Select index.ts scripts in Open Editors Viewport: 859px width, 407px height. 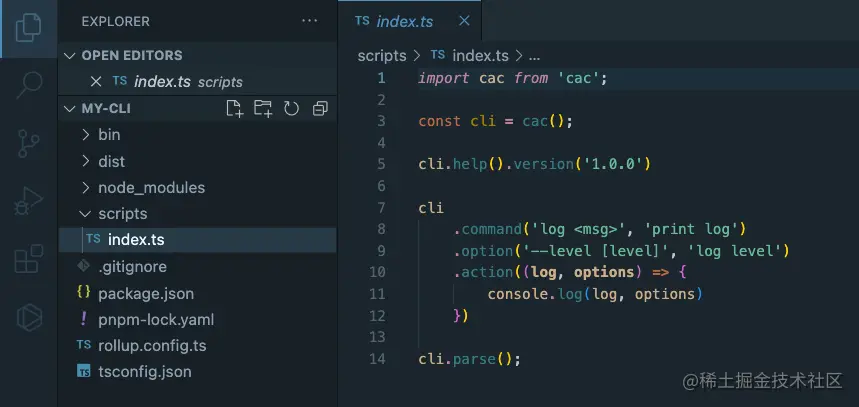[198, 82]
